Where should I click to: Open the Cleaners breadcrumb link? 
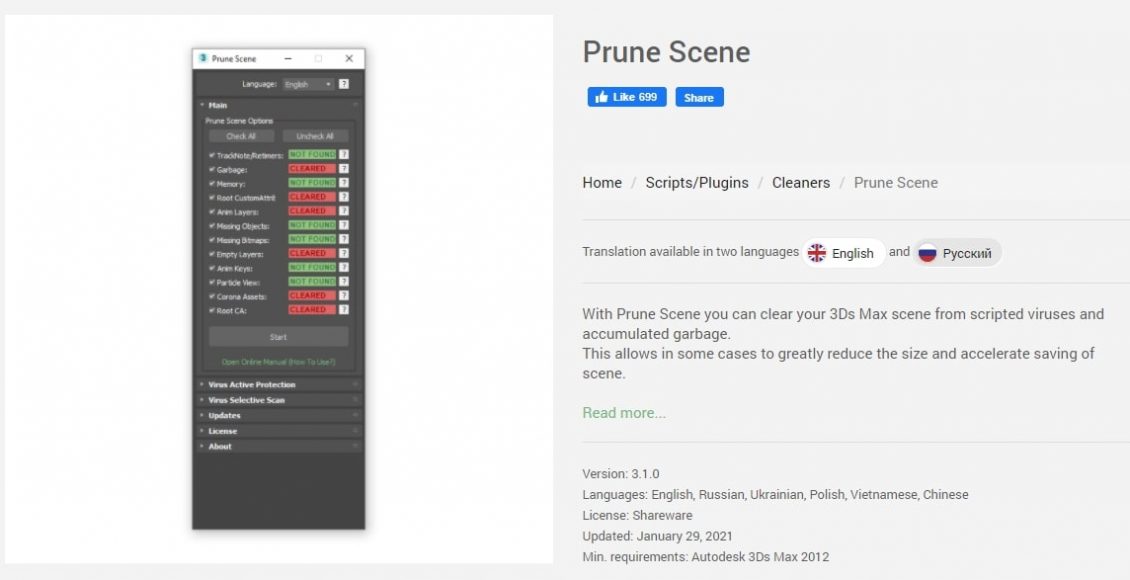coord(800,183)
